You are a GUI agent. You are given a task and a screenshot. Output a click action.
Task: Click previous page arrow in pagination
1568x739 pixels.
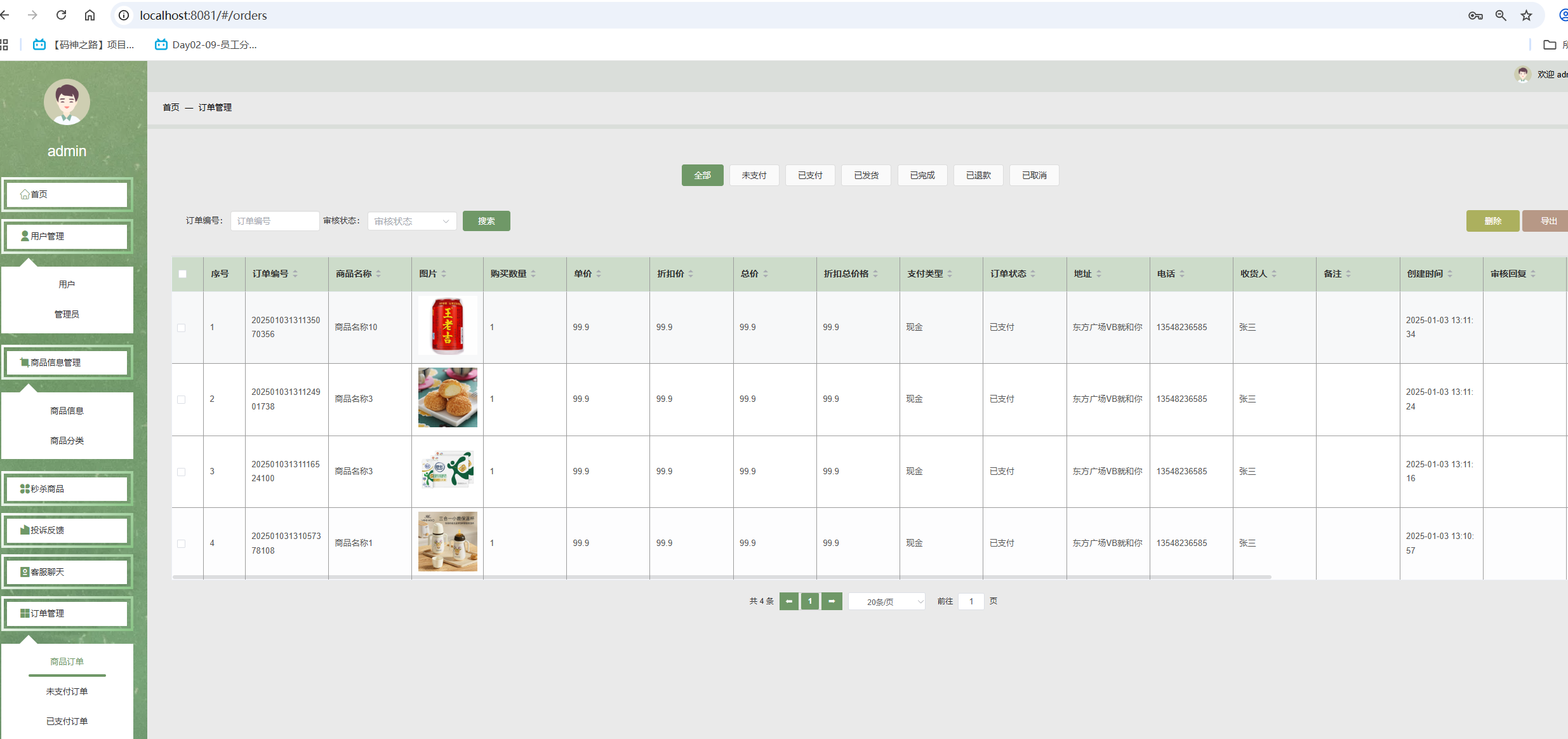pos(789,601)
